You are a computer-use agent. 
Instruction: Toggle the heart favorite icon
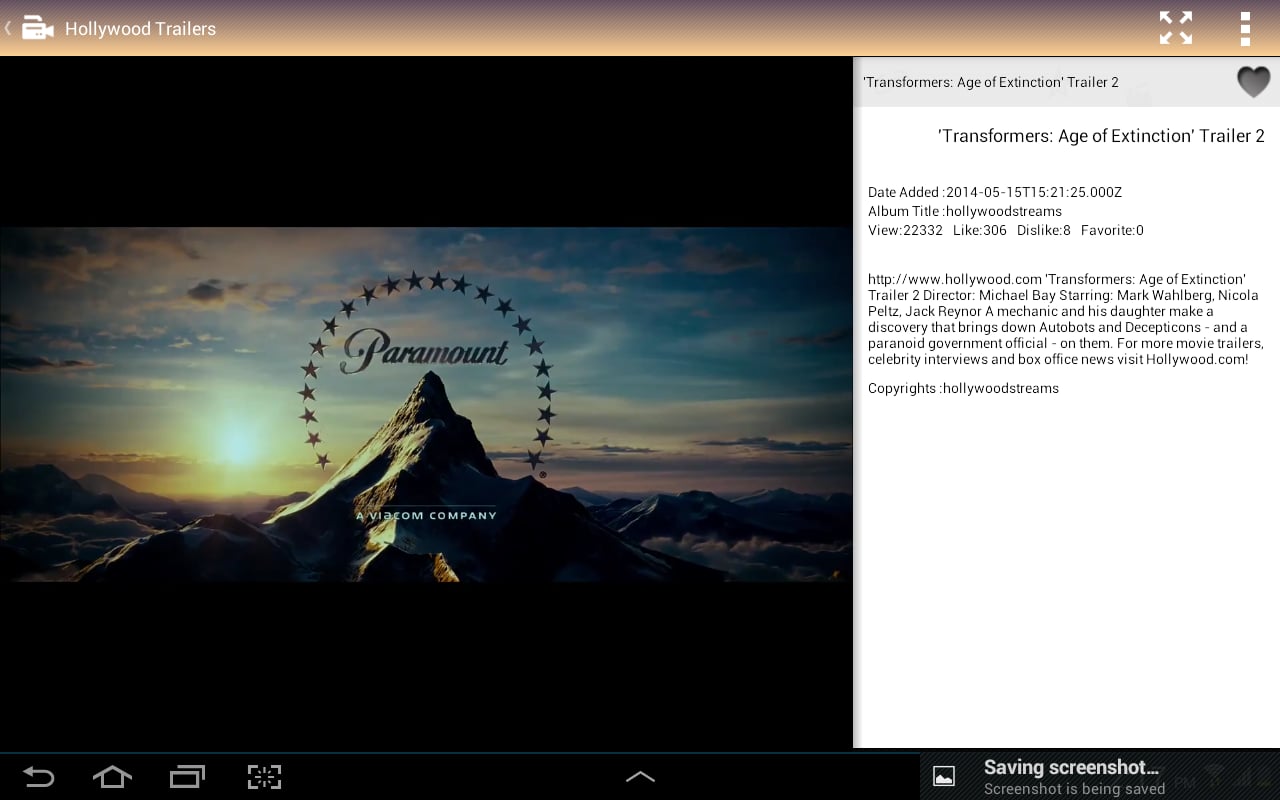point(1253,81)
